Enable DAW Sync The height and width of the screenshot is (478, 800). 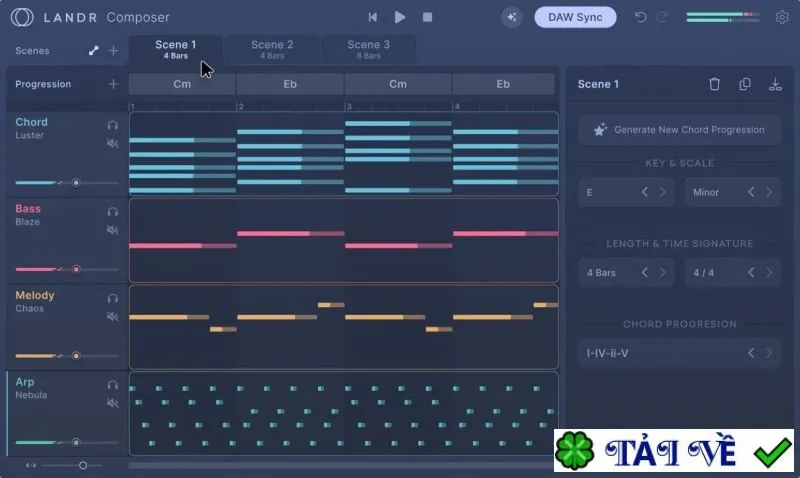575,17
